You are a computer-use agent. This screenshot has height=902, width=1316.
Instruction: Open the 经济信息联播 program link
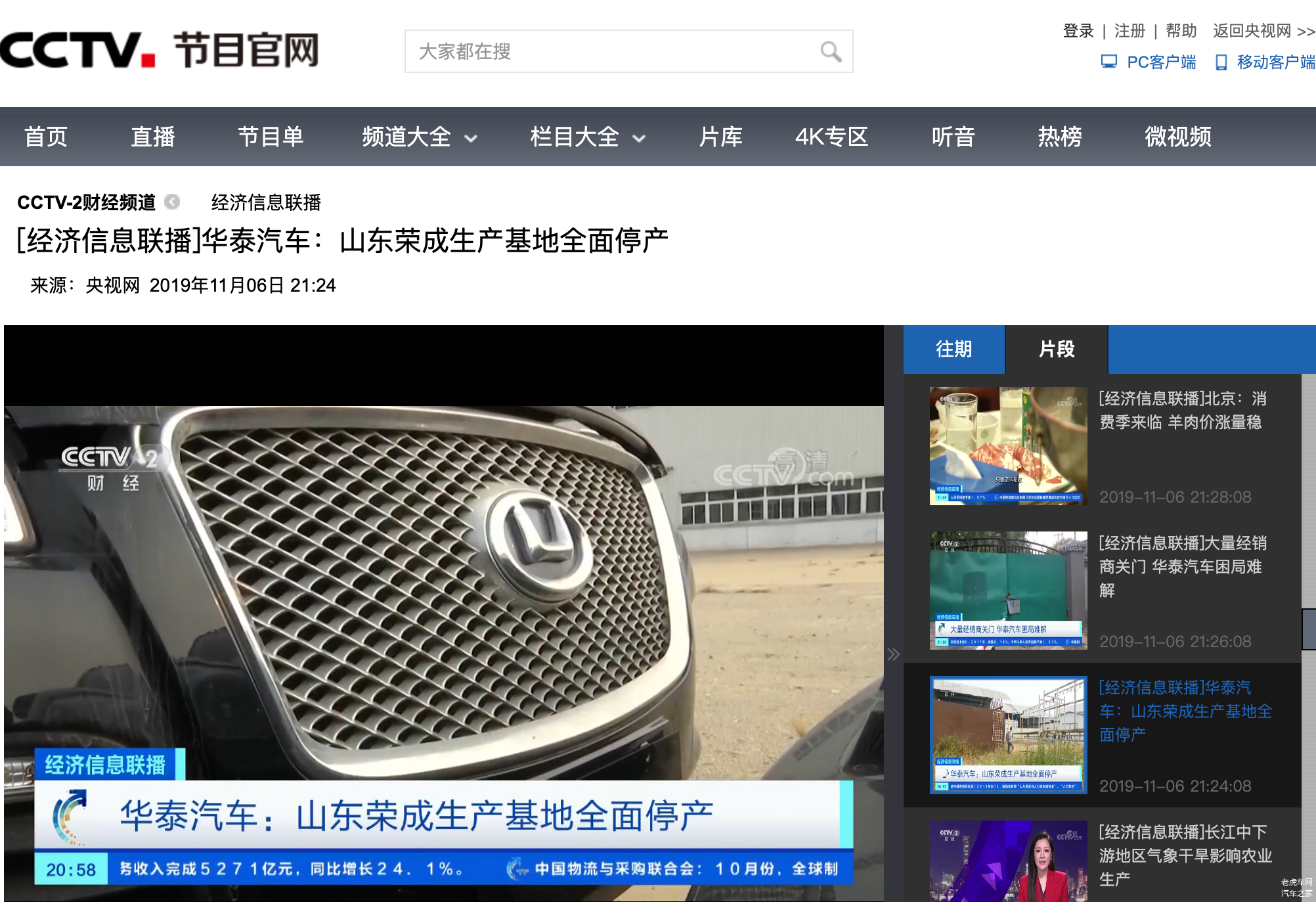(266, 202)
